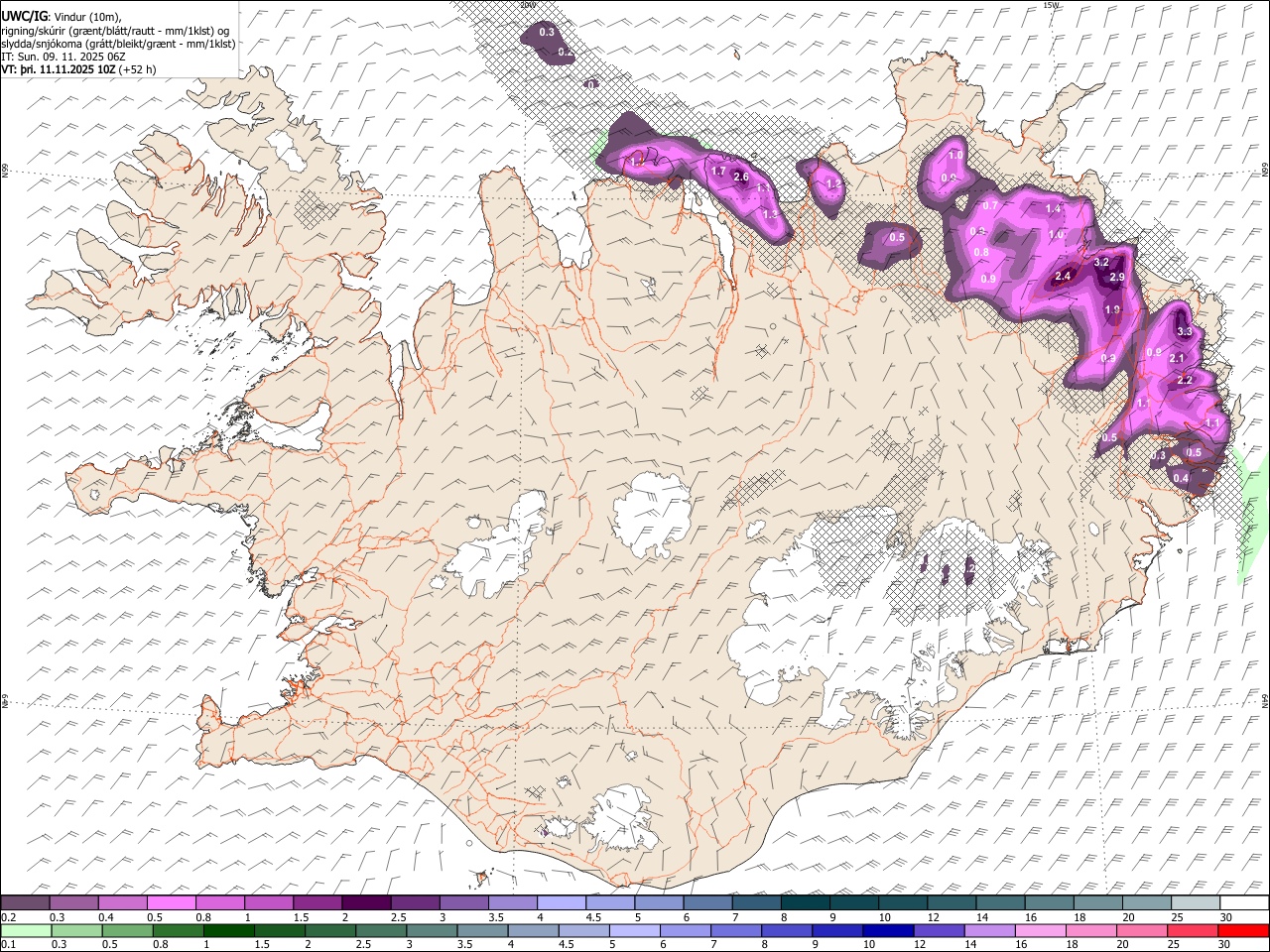
Task: Click the '3.5' tick label in the snow legend
Action: (495, 917)
